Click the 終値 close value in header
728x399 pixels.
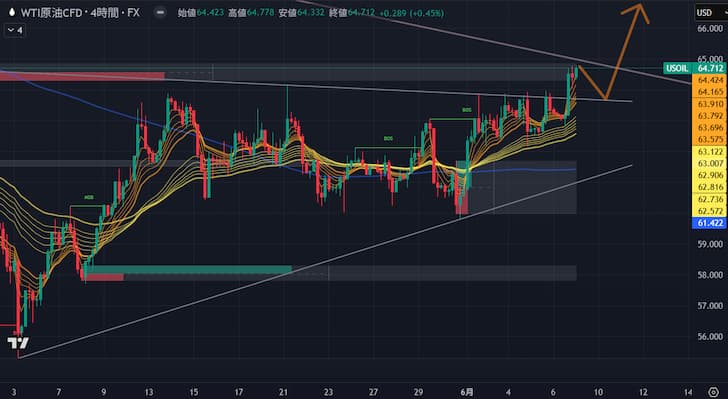[x=363, y=13]
